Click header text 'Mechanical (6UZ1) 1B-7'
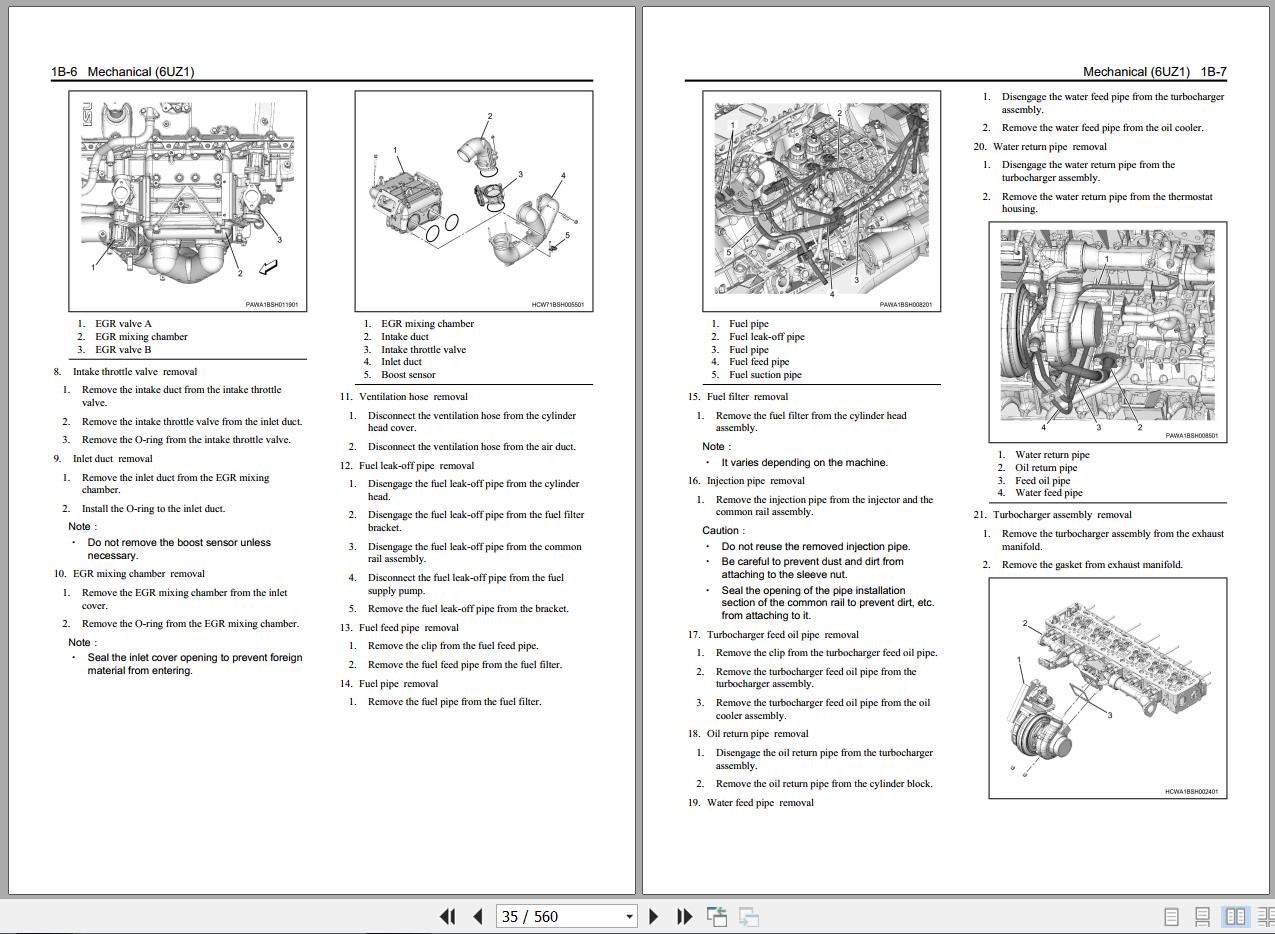Screen dimensions: 1275x934 [1155, 72]
